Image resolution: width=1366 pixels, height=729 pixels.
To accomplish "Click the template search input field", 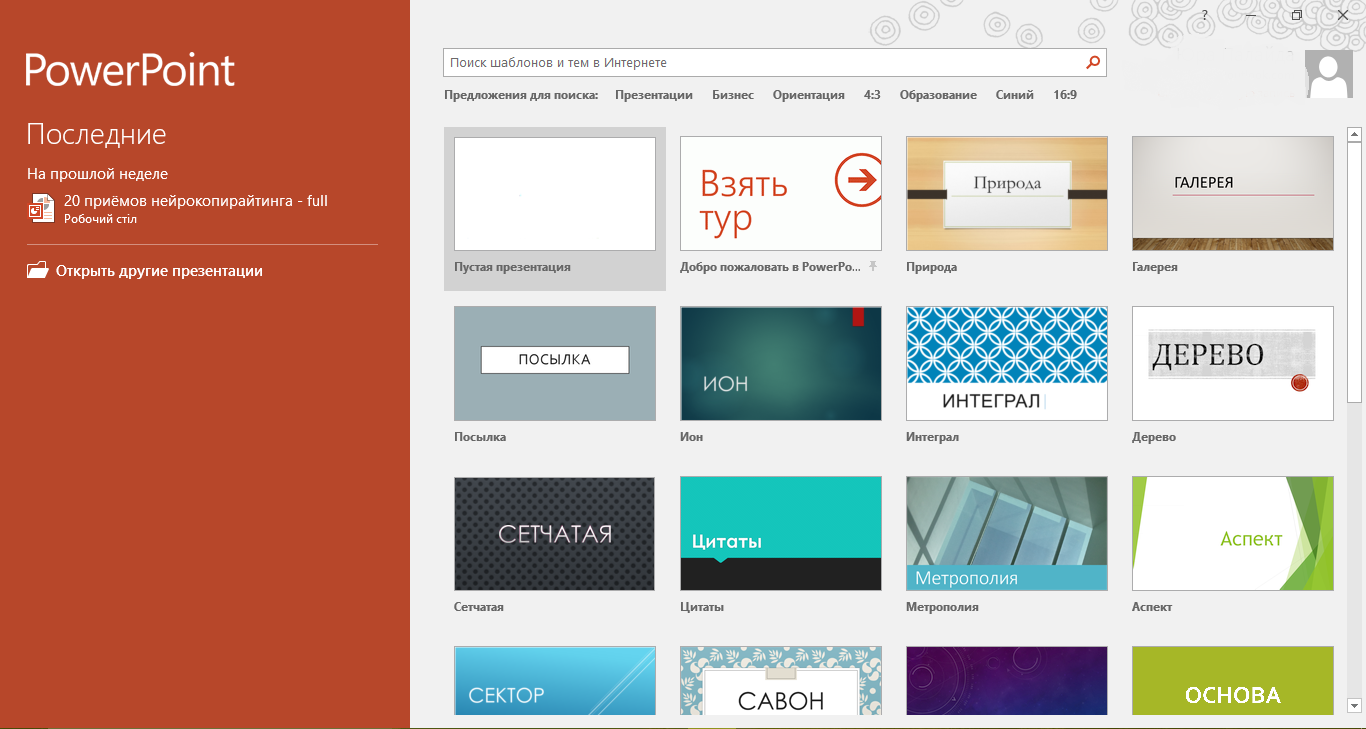I will [760, 63].
